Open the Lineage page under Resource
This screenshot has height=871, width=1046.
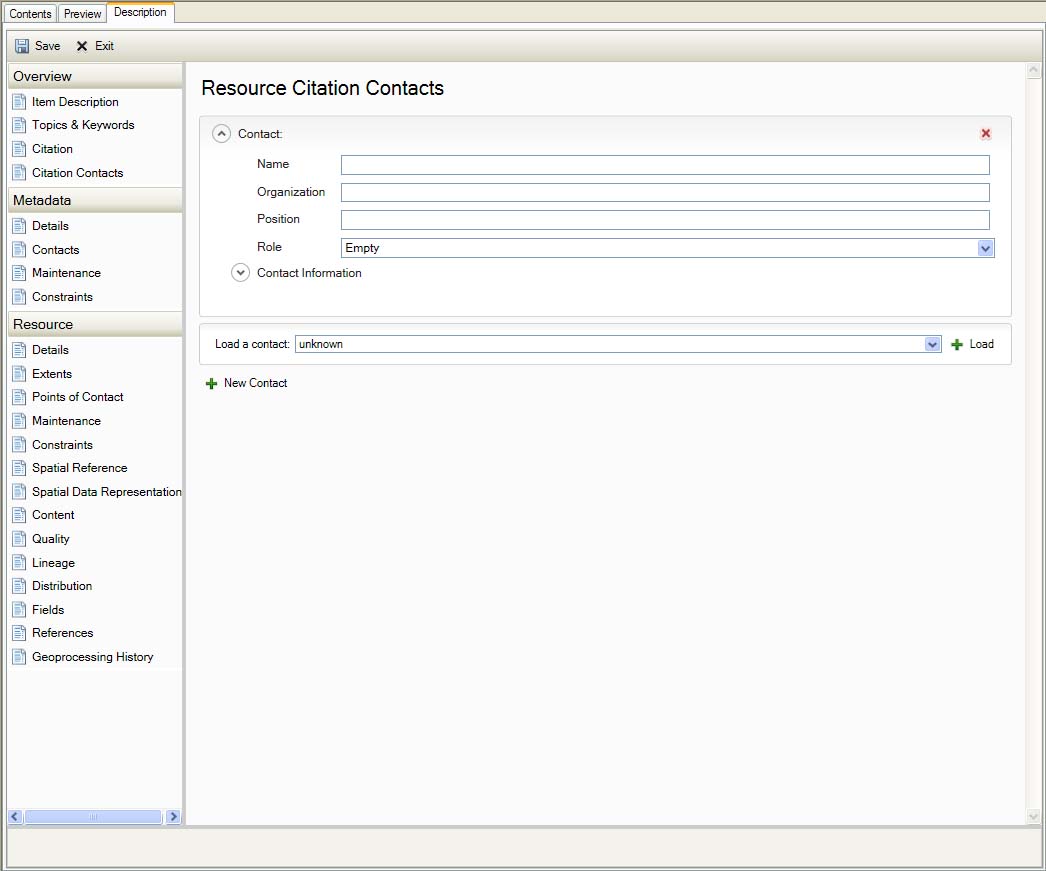click(x=53, y=563)
